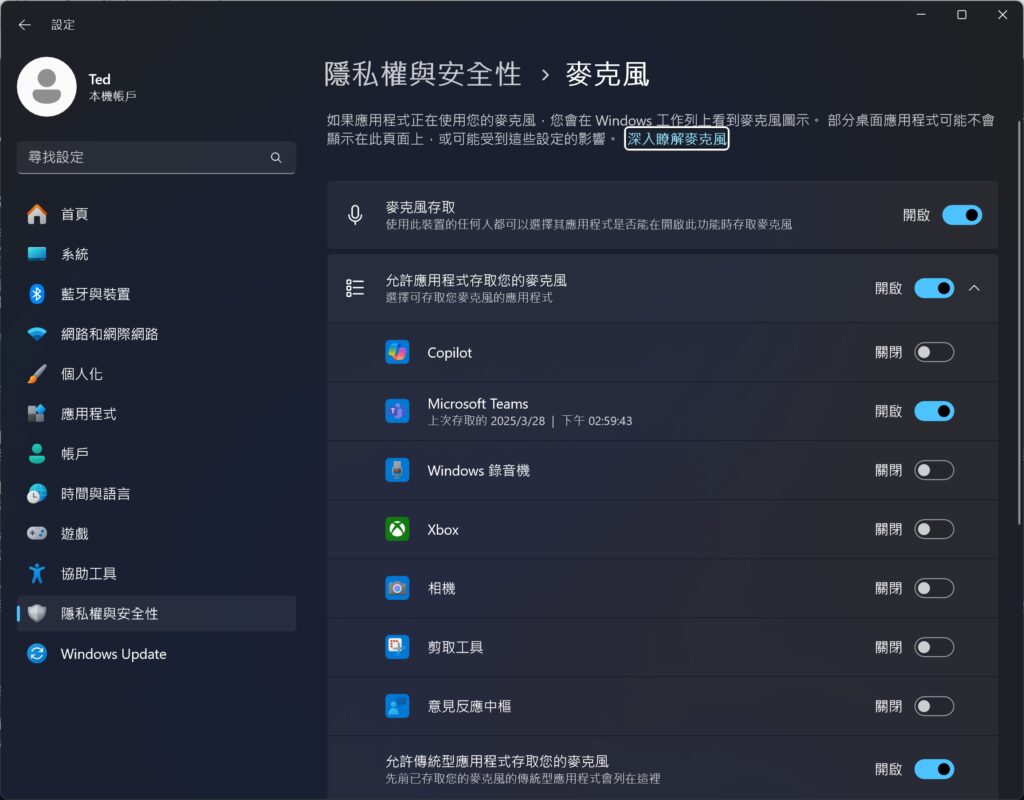The height and width of the screenshot is (800, 1024).
Task: Disable microphone access for Microsoft Teams
Action: [x=933, y=411]
